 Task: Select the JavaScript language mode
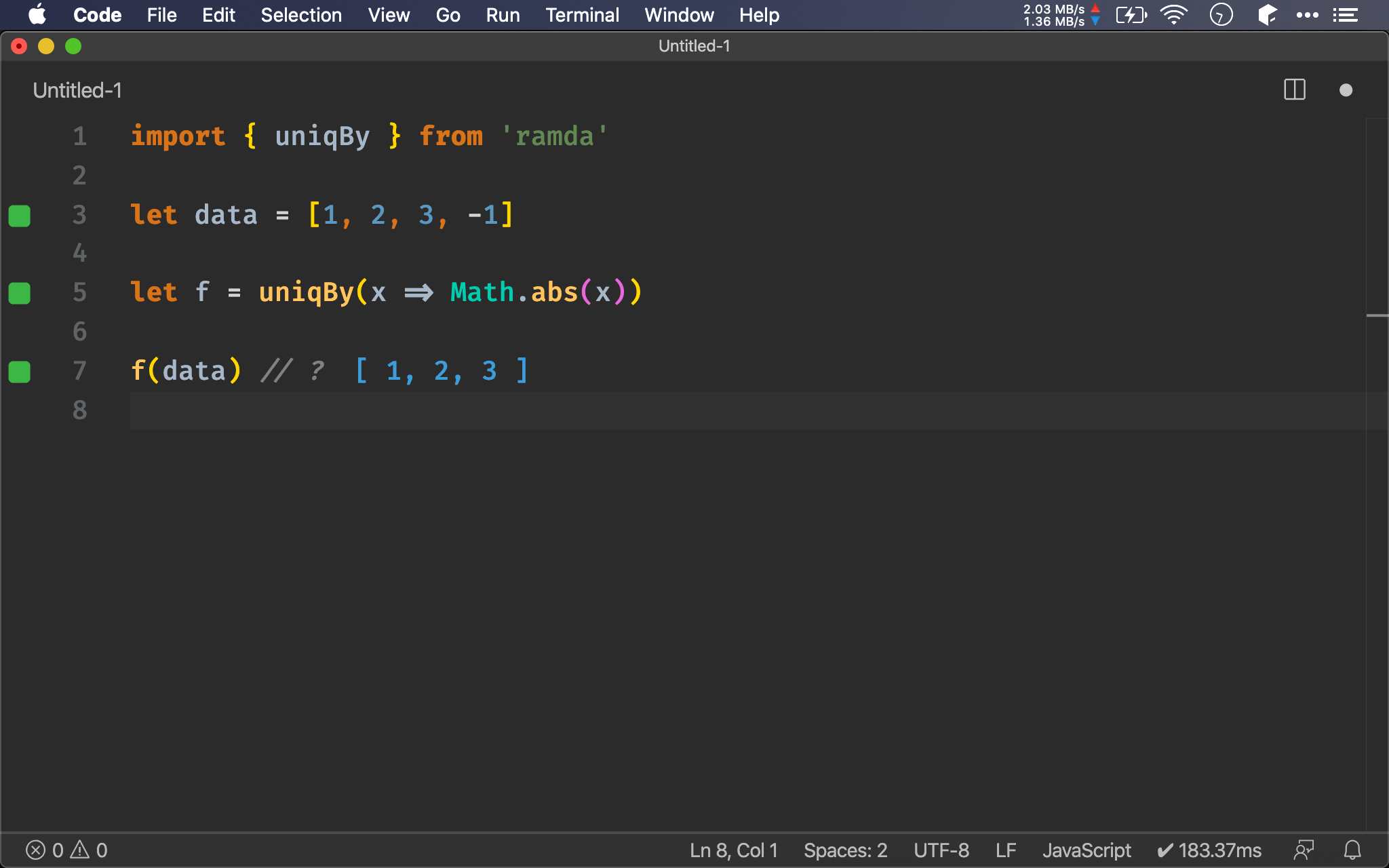pos(1087,850)
